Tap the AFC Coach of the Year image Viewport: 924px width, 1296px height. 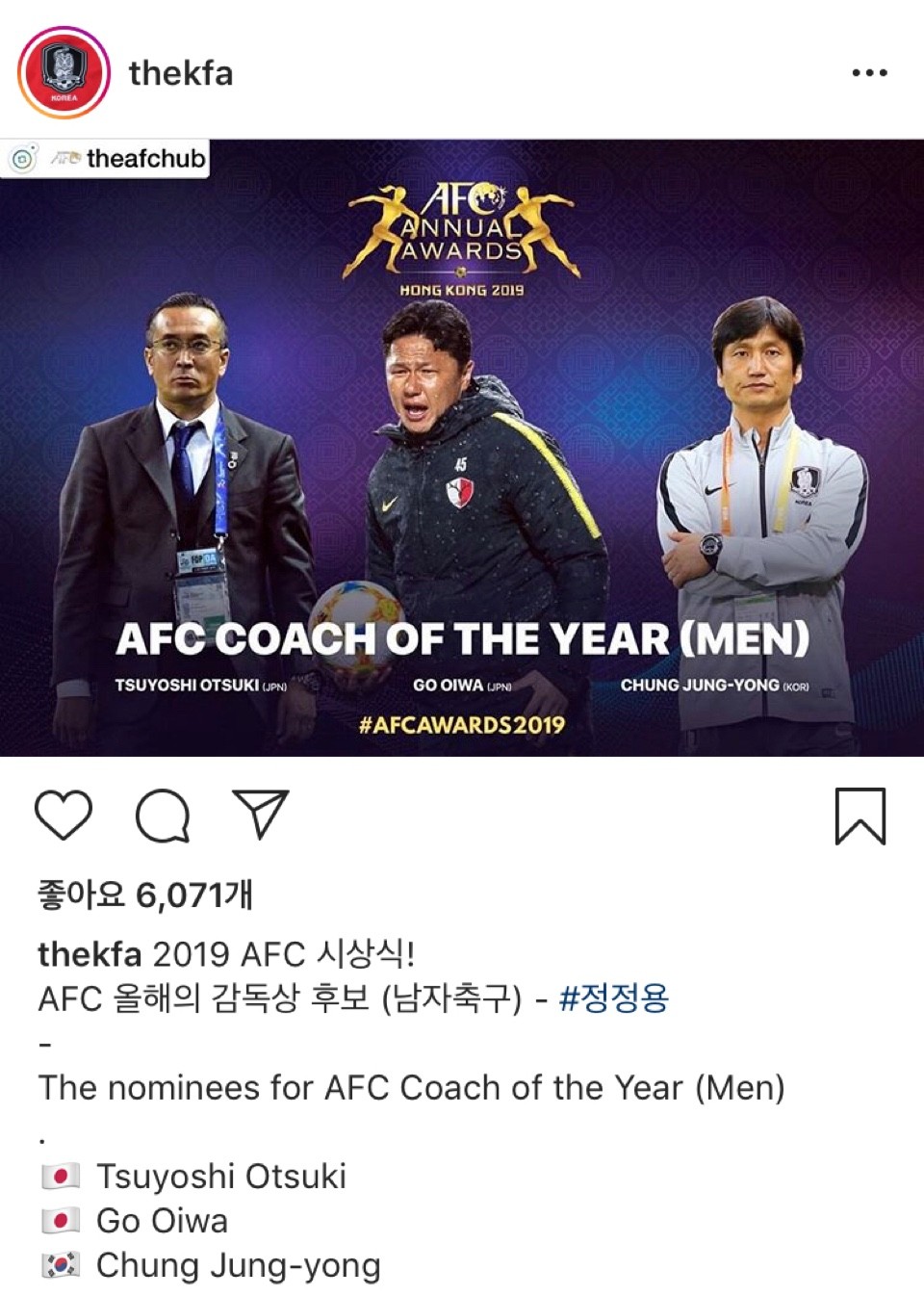[462, 448]
